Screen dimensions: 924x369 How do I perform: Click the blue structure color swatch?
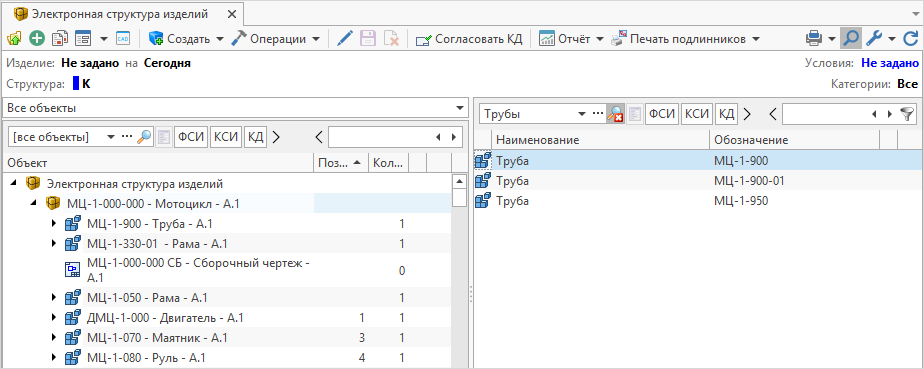pyautogui.click(x=76, y=84)
